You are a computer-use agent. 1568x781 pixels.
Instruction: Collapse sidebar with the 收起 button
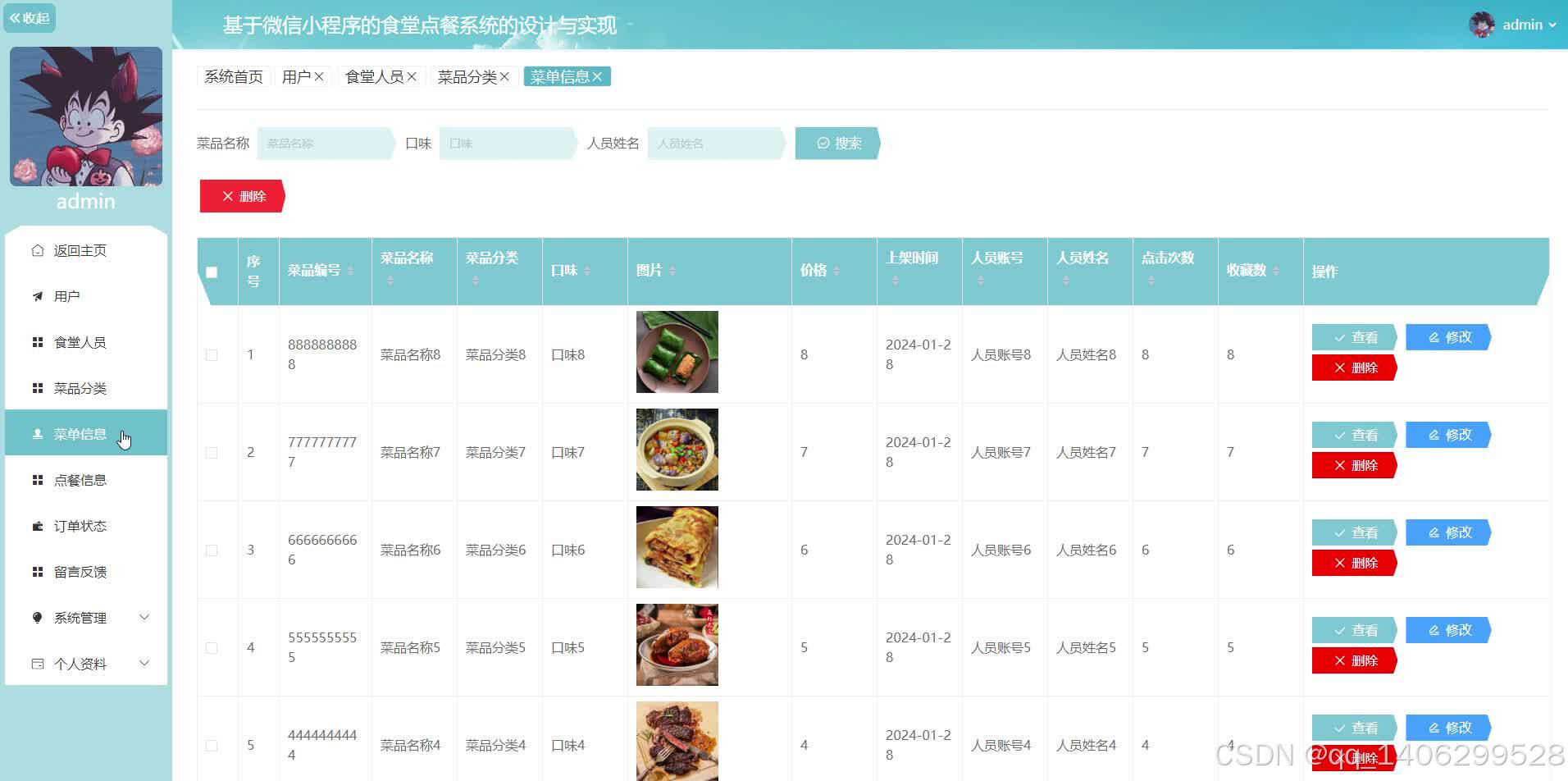pyautogui.click(x=30, y=18)
